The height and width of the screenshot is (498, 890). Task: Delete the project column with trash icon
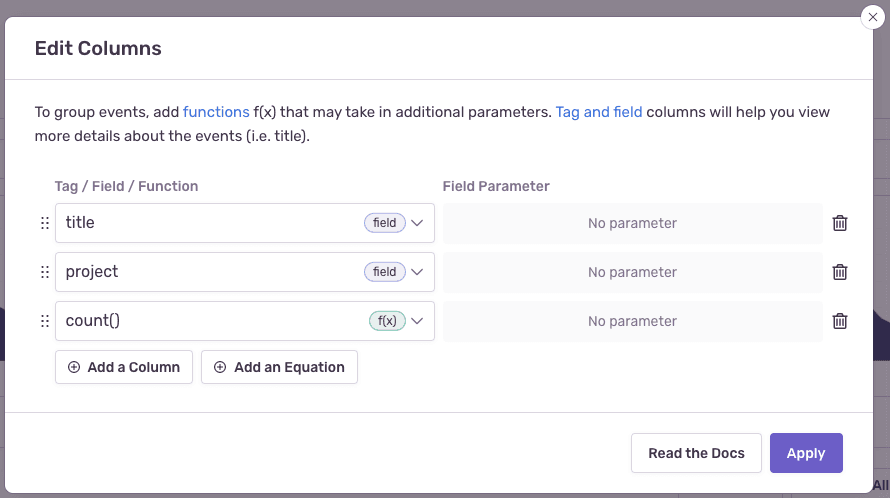point(840,272)
